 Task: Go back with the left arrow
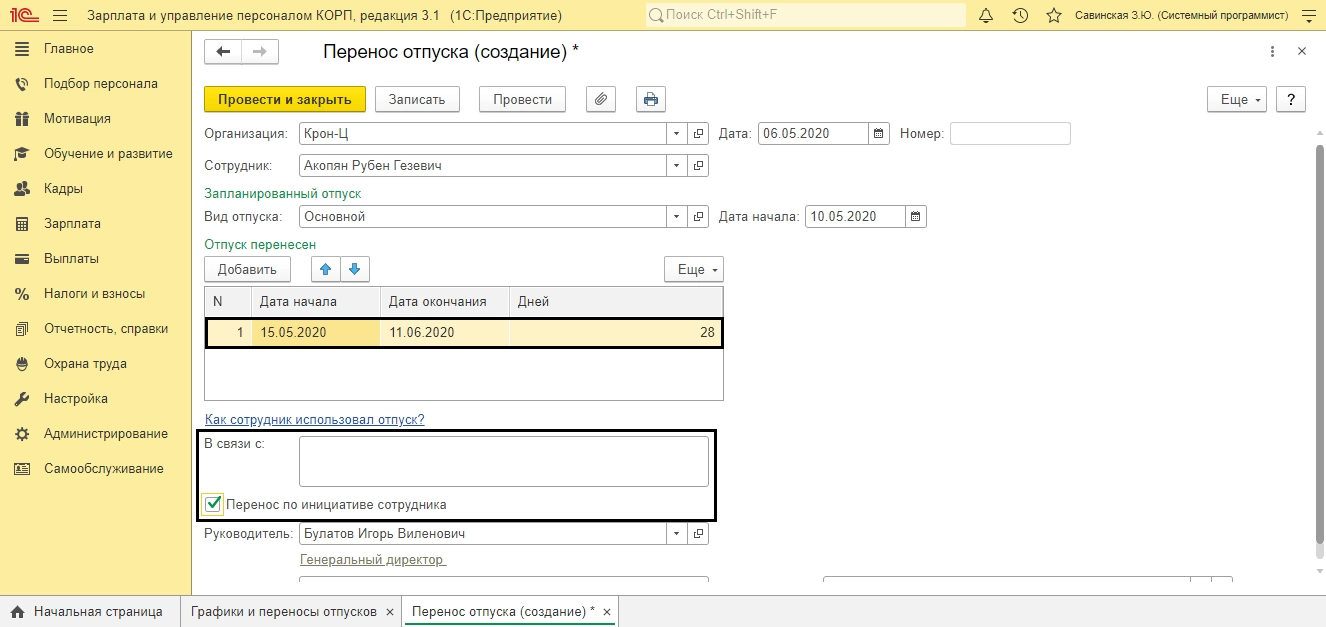pos(223,52)
